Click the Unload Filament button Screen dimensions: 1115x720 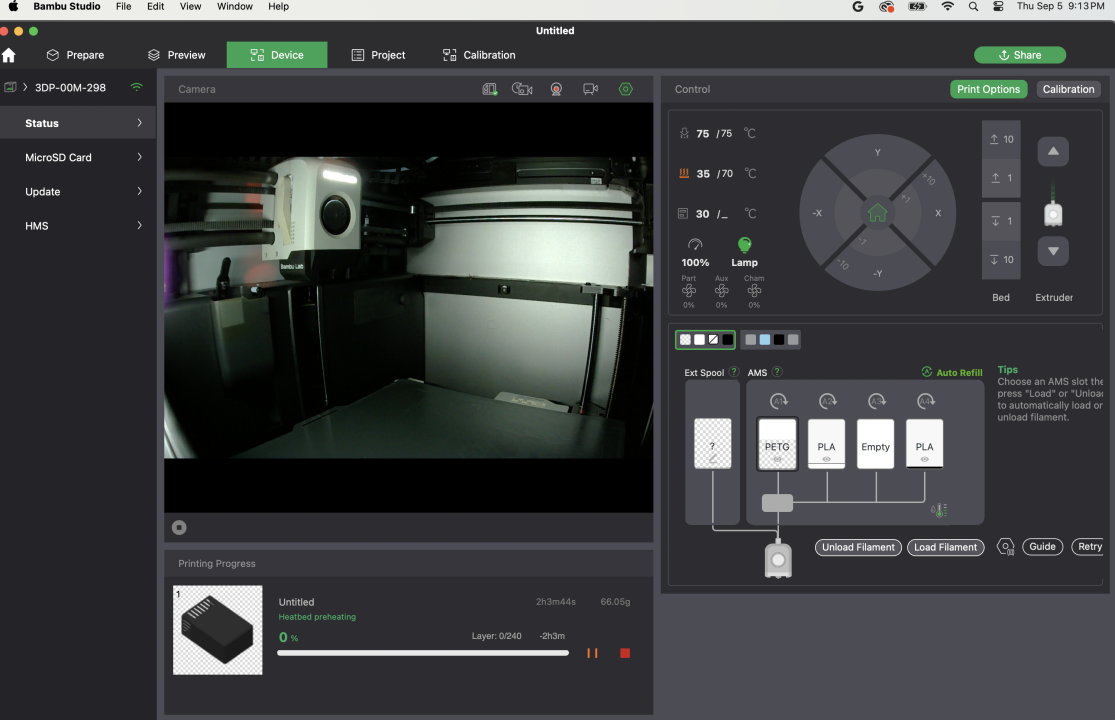click(858, 547)
